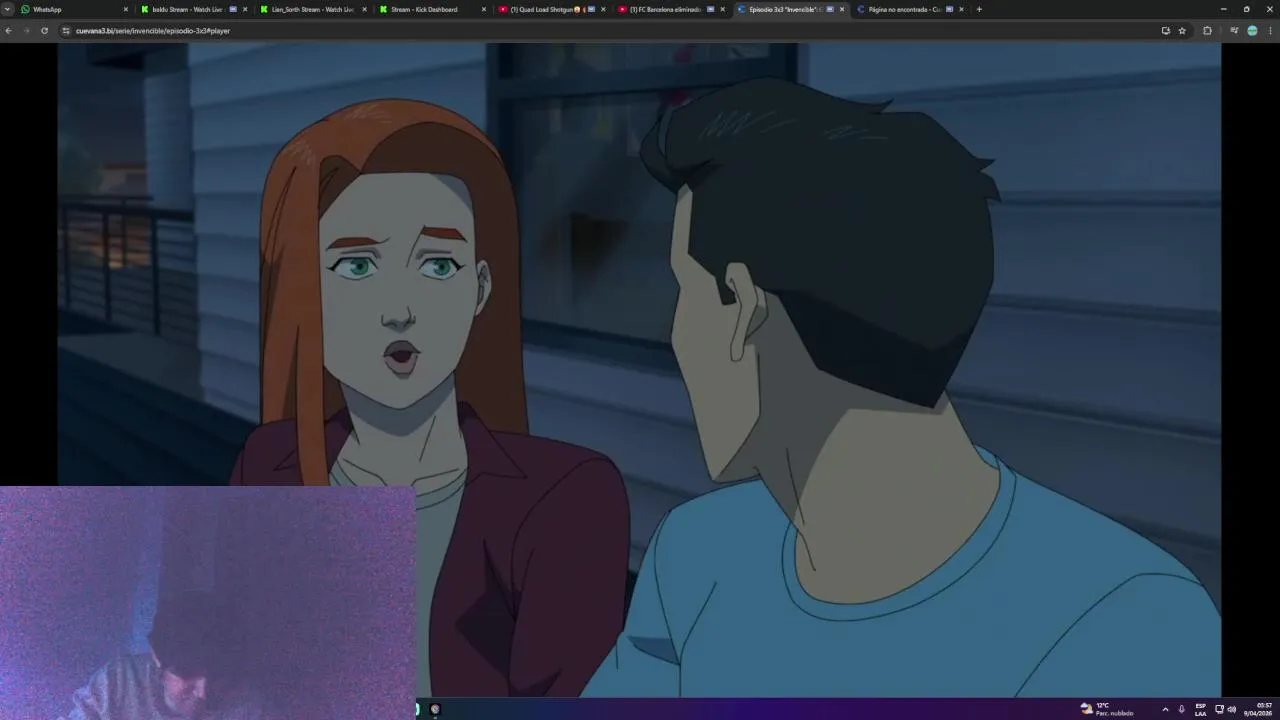Screen dimensions: 1280x720
Task: Open the browser extensions menu
Action: click(x=1207, y=31)
